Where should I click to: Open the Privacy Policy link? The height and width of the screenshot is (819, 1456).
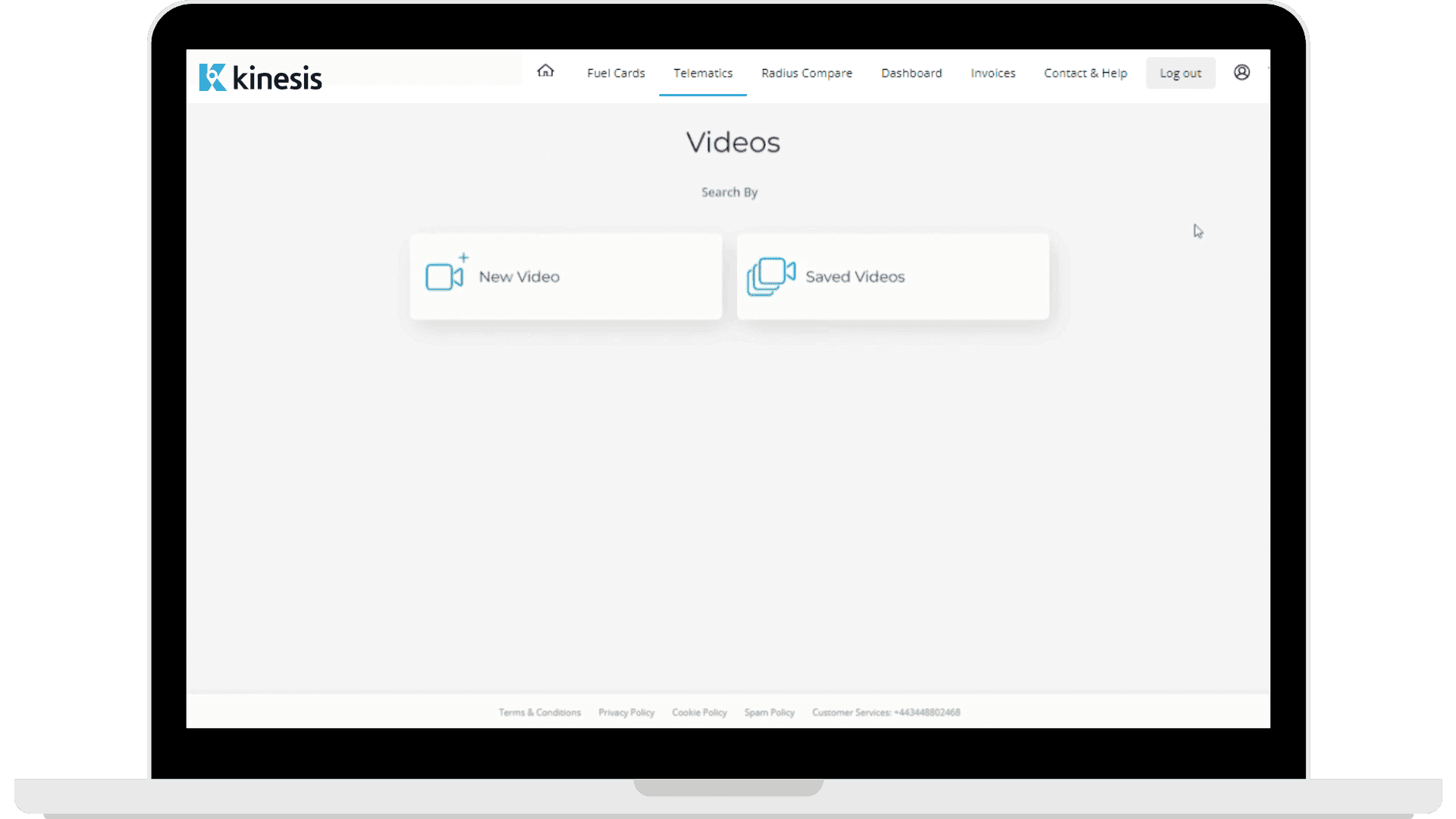pos(626,712)
